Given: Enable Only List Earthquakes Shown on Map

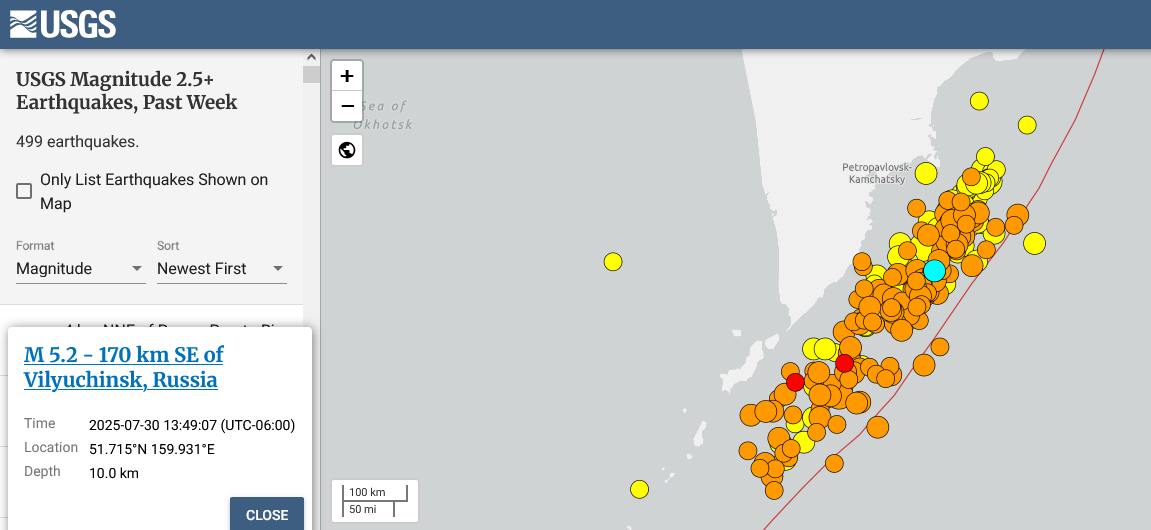Looking at the screenshot, I should click(24, 191).
